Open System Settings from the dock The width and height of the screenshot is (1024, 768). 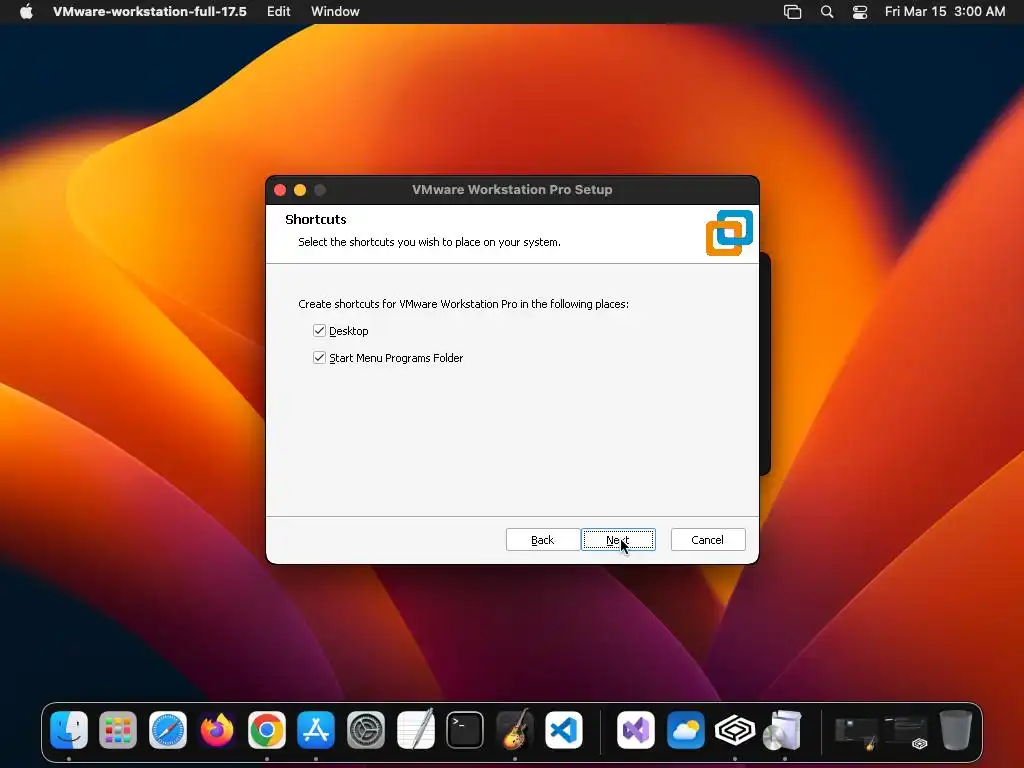click(366, 729)
